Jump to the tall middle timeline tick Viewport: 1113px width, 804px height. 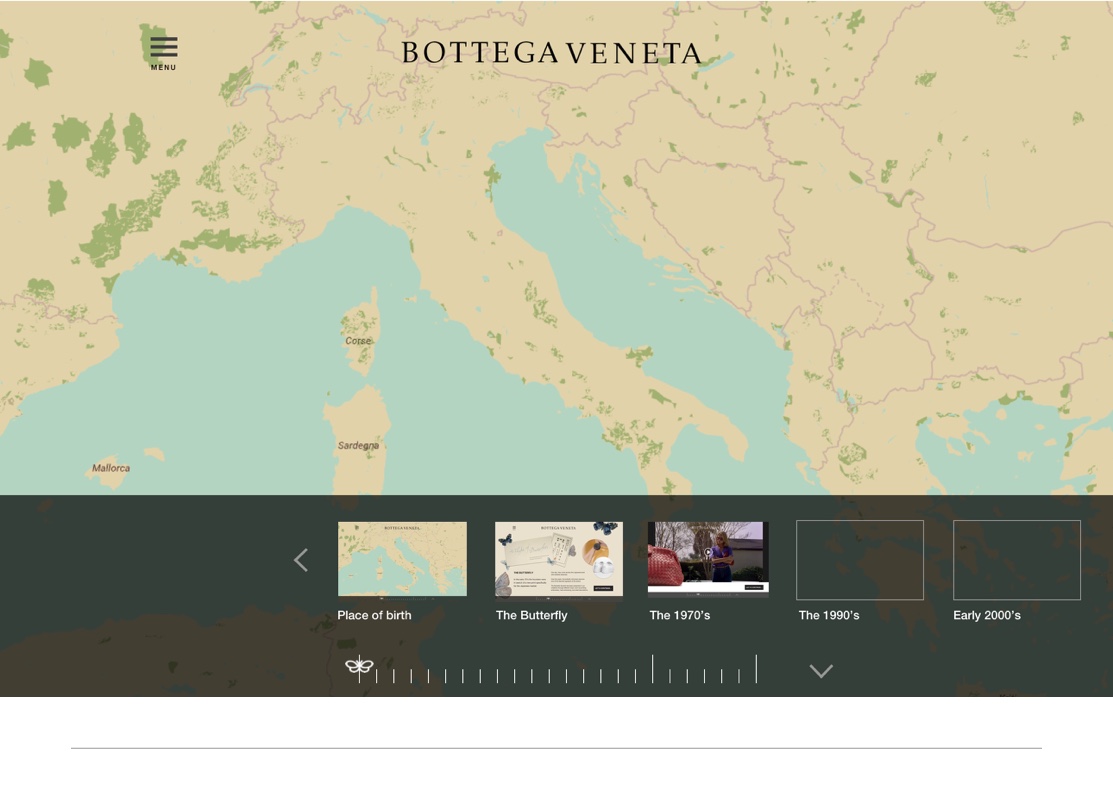(652, 669)
